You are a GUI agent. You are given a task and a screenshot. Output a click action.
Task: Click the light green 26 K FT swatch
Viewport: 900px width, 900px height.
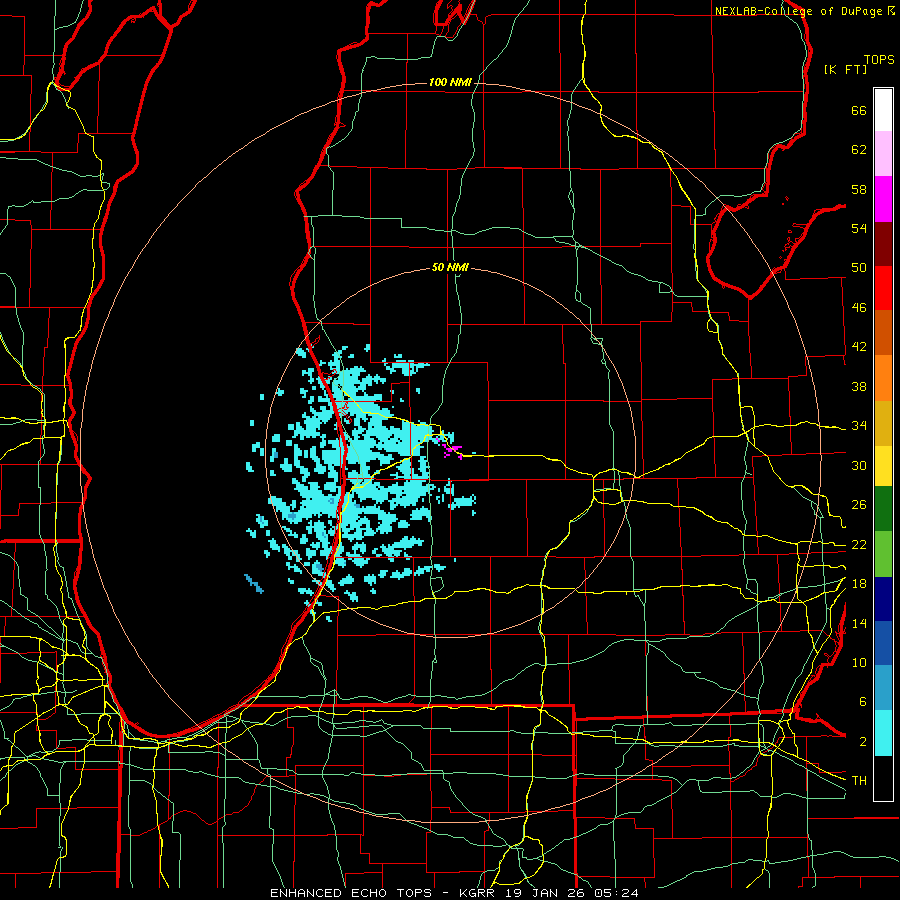coord(883,553)
